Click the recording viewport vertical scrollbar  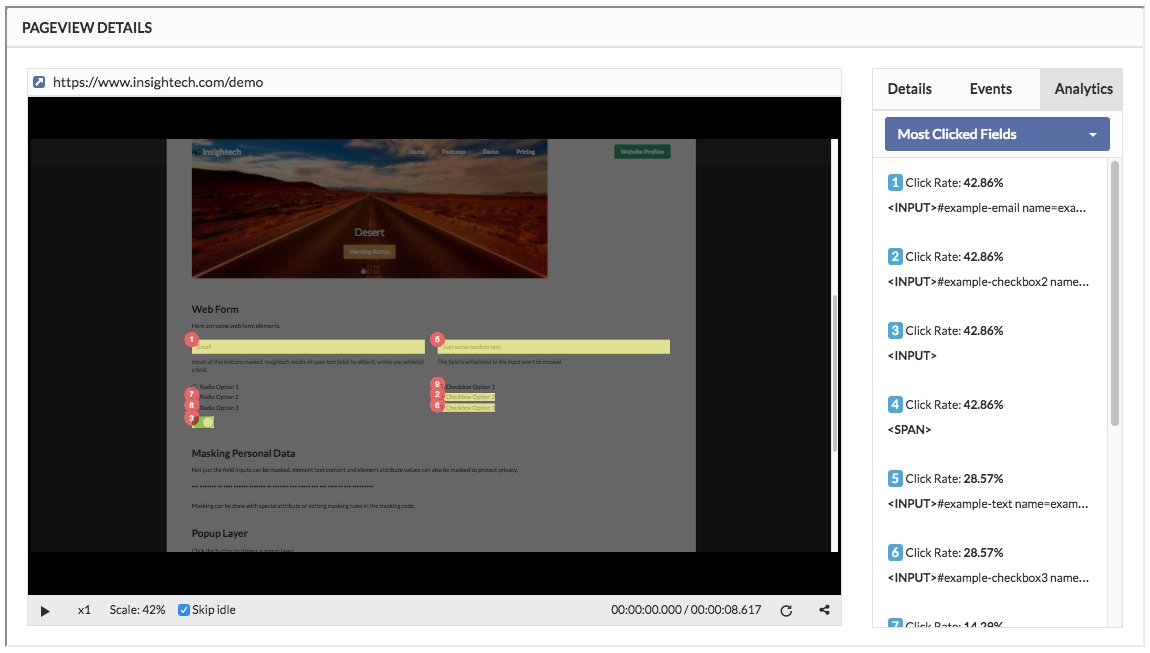pos(835,373)
